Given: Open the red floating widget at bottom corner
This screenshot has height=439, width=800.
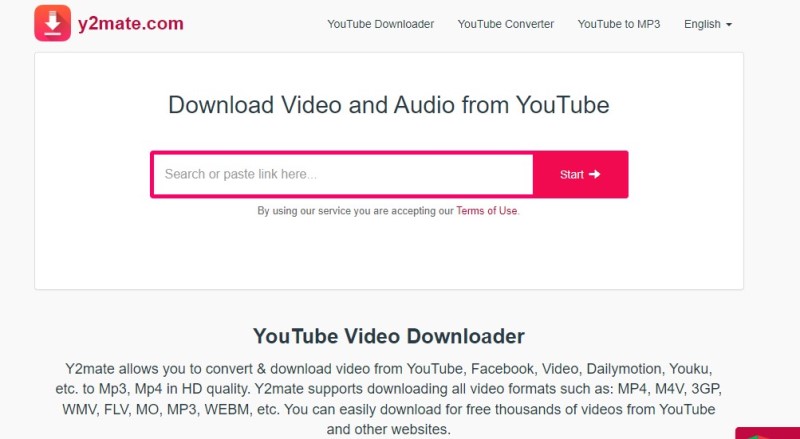Looking at the screenshot, I should (767, 433).
